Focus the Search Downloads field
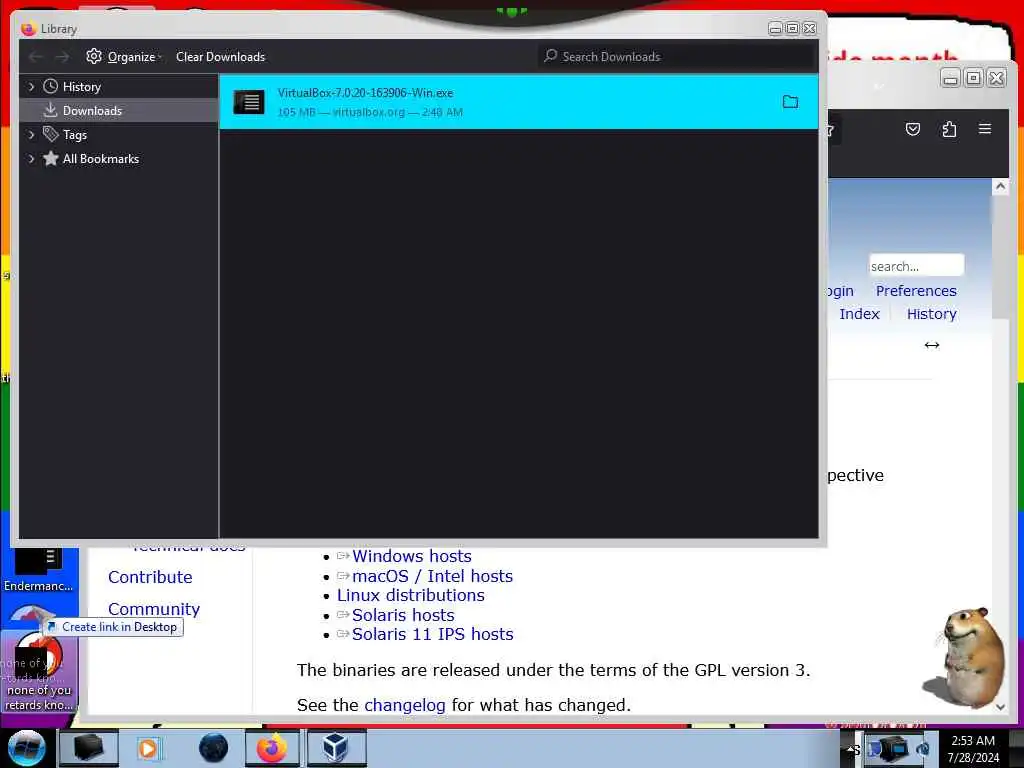Image resolution: width=1024 pixels, height=768 pixels. coord(677,57)
